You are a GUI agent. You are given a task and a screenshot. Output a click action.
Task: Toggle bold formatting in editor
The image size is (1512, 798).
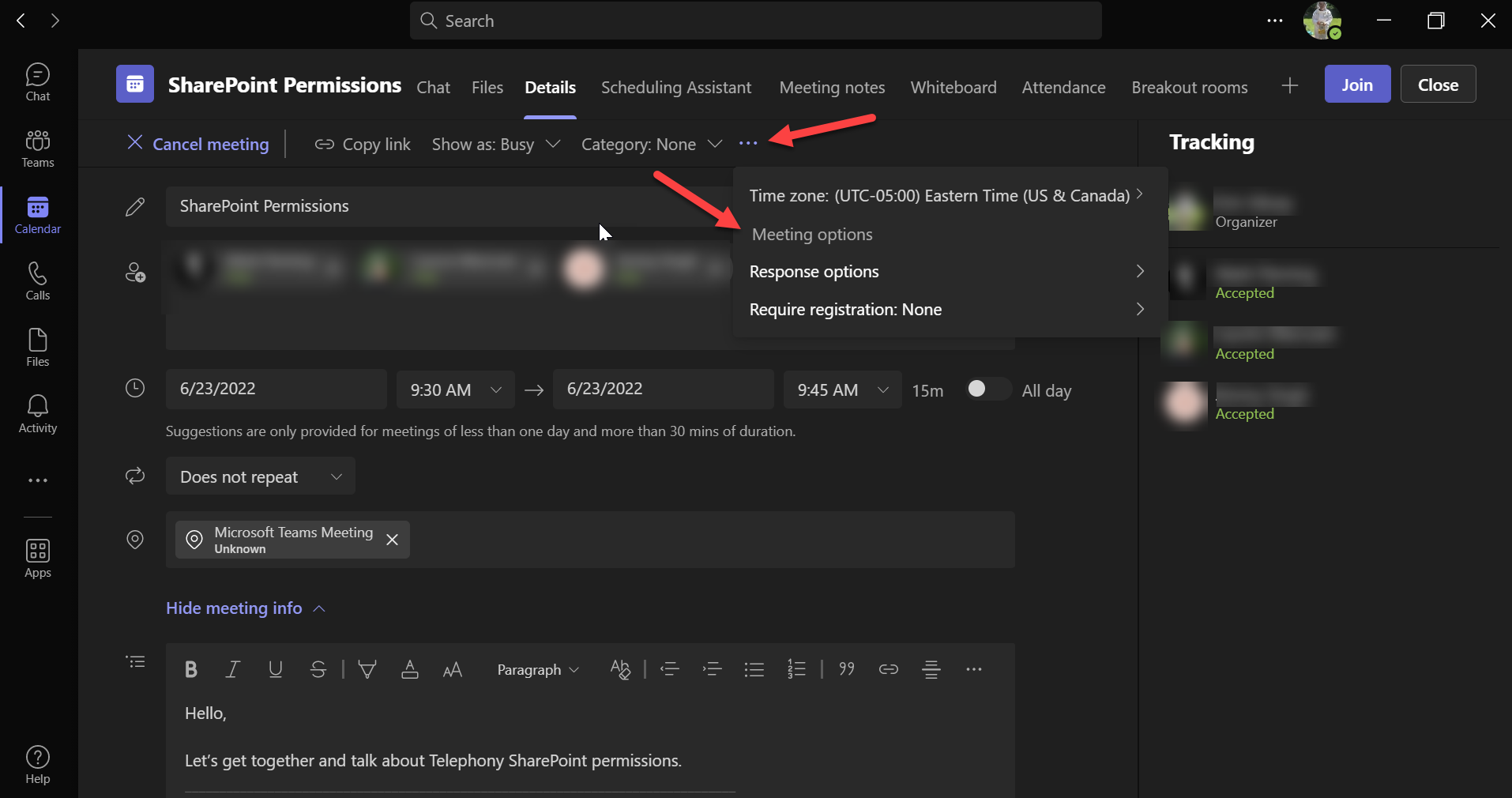[x=190, y=670]
